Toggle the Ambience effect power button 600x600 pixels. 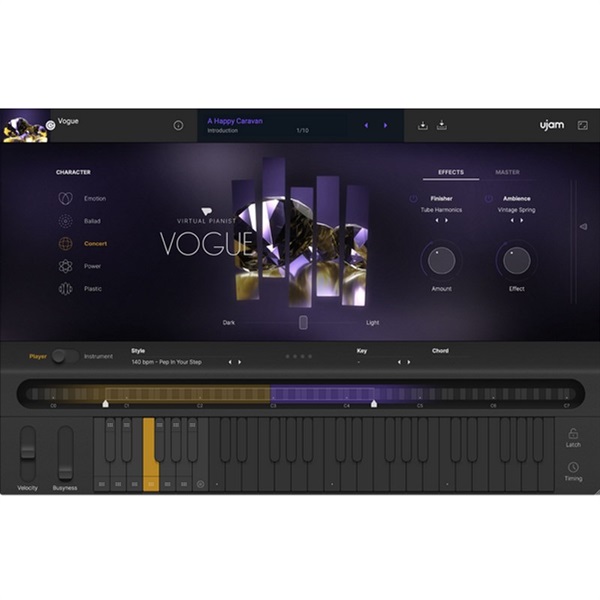[489, 199]
